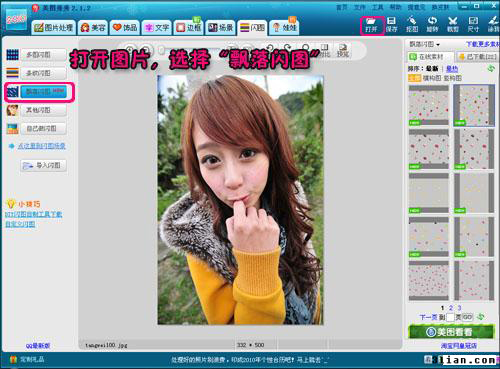The width and height of the screenshot is (500, 369).
Task: Open the QQ最新版 link
Action: tap(38, 346)
